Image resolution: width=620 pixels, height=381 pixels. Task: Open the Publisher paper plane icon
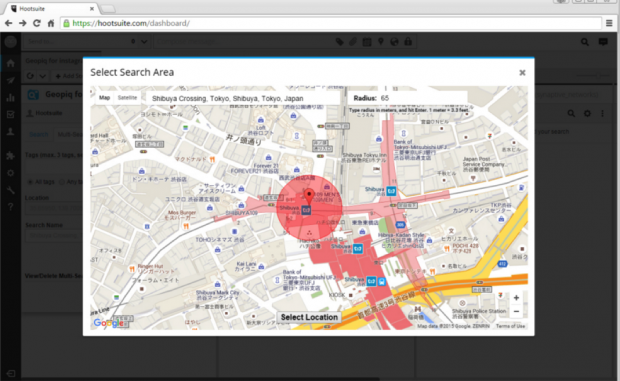pyautogui.click(x=11, y=80)
